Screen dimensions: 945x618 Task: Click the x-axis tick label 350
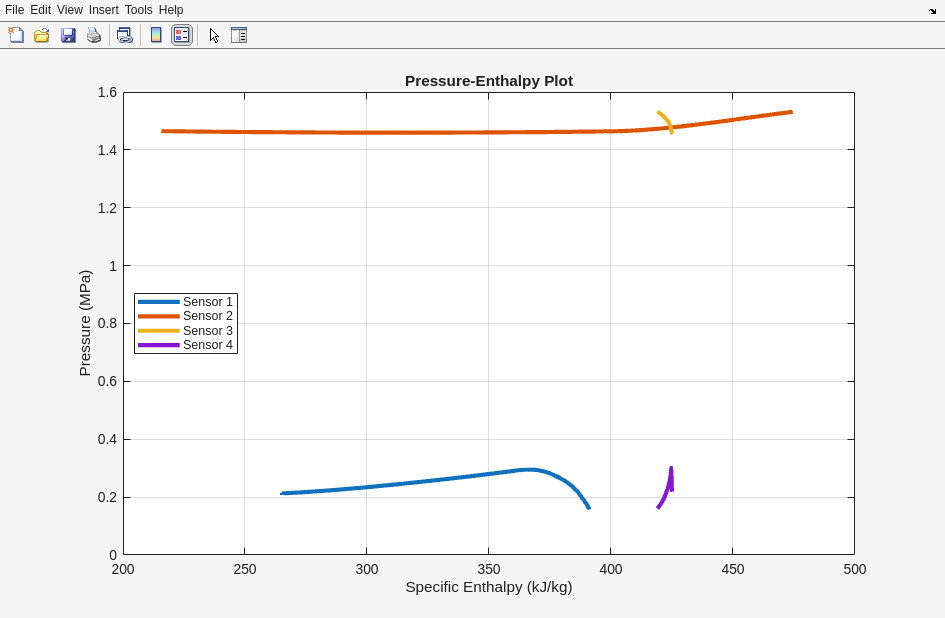click(489, 569)
